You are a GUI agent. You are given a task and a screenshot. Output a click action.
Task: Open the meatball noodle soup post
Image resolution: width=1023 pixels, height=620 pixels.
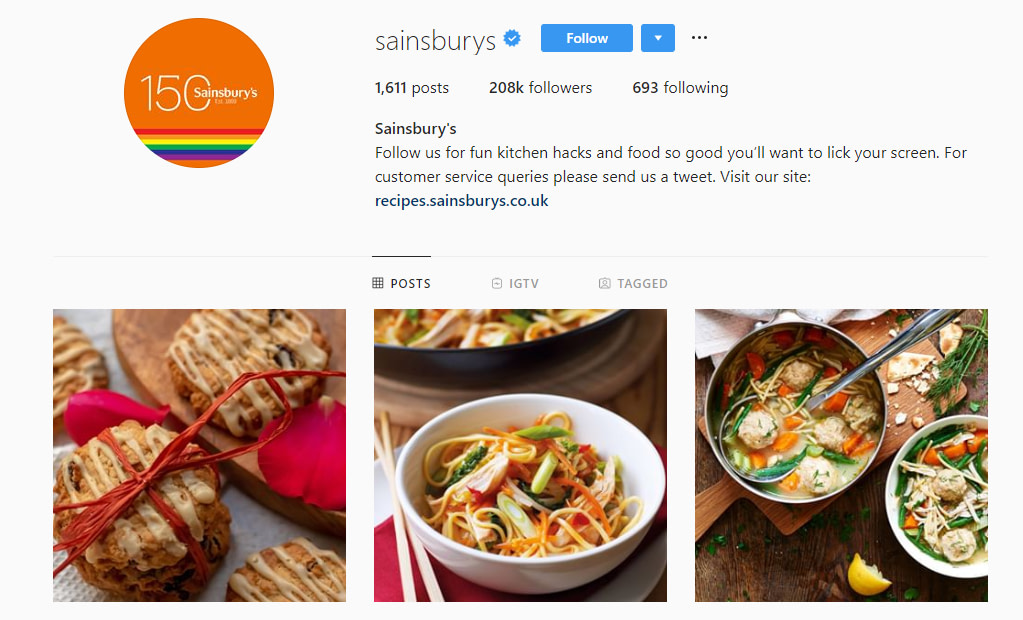click(841, 456)
